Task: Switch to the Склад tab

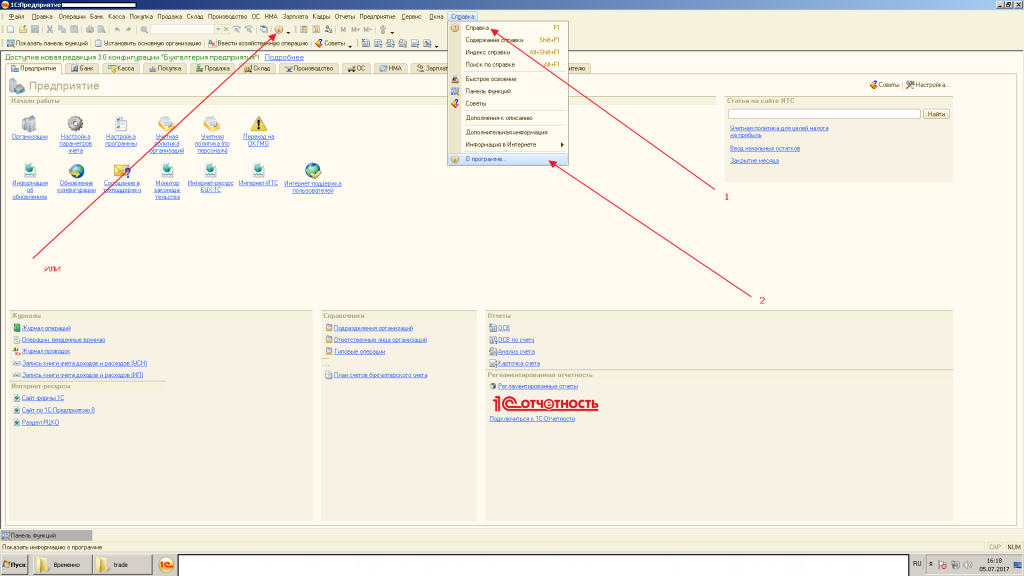Action: pos(257,69)
